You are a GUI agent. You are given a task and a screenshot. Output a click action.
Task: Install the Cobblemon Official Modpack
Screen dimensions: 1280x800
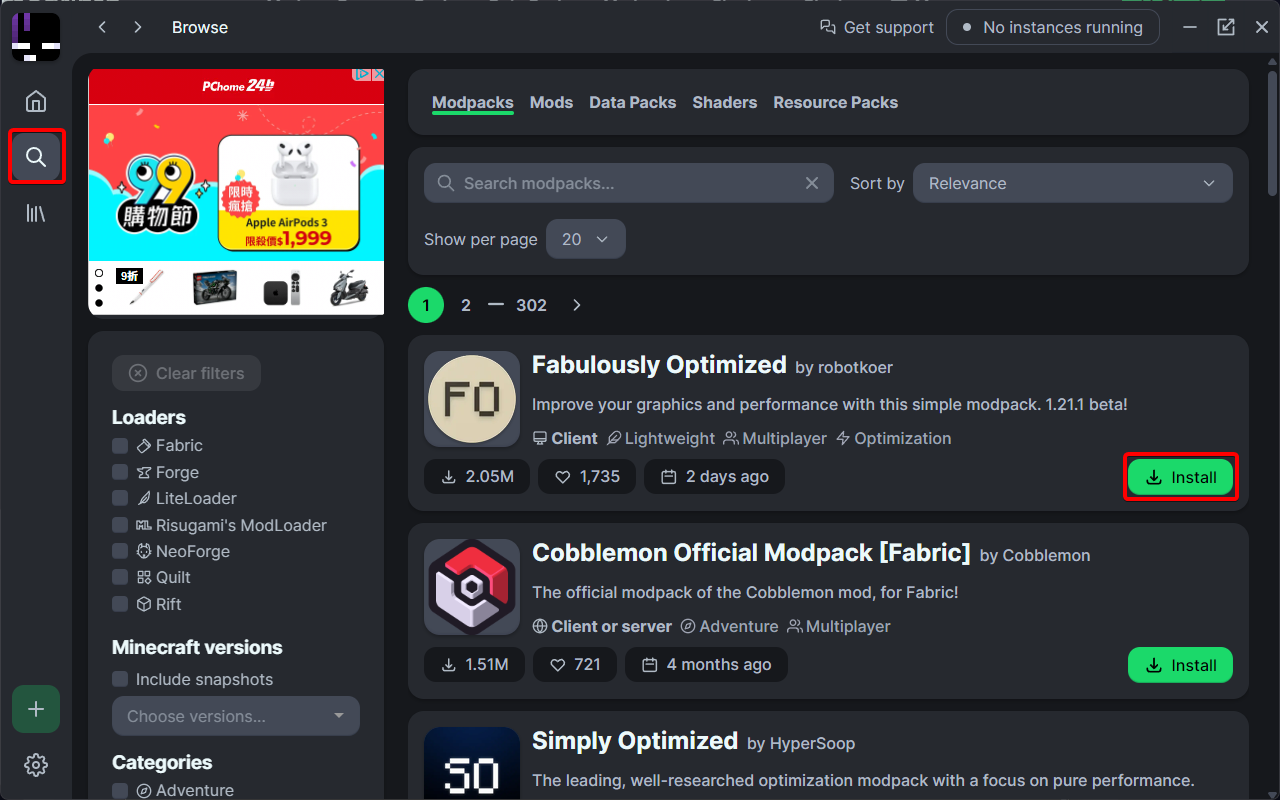[x=1180, y=665]
